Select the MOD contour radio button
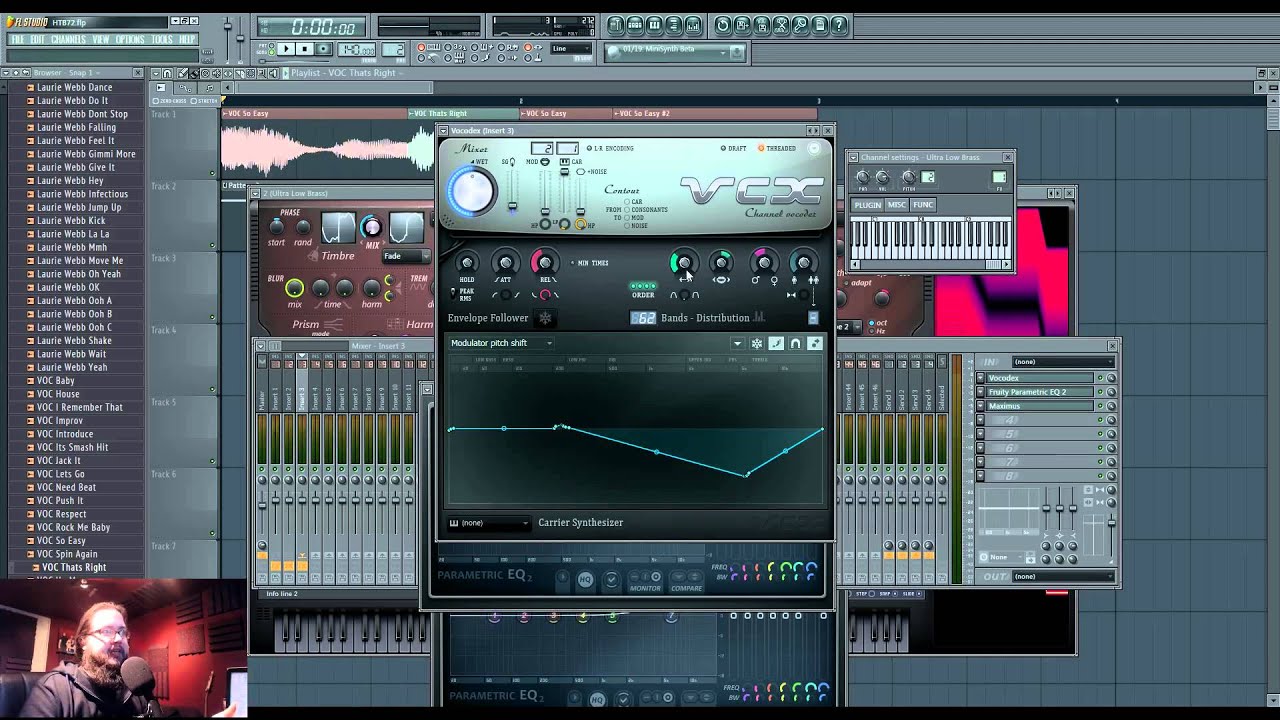Screen dimensions: 1280x720 coord(628,218)
